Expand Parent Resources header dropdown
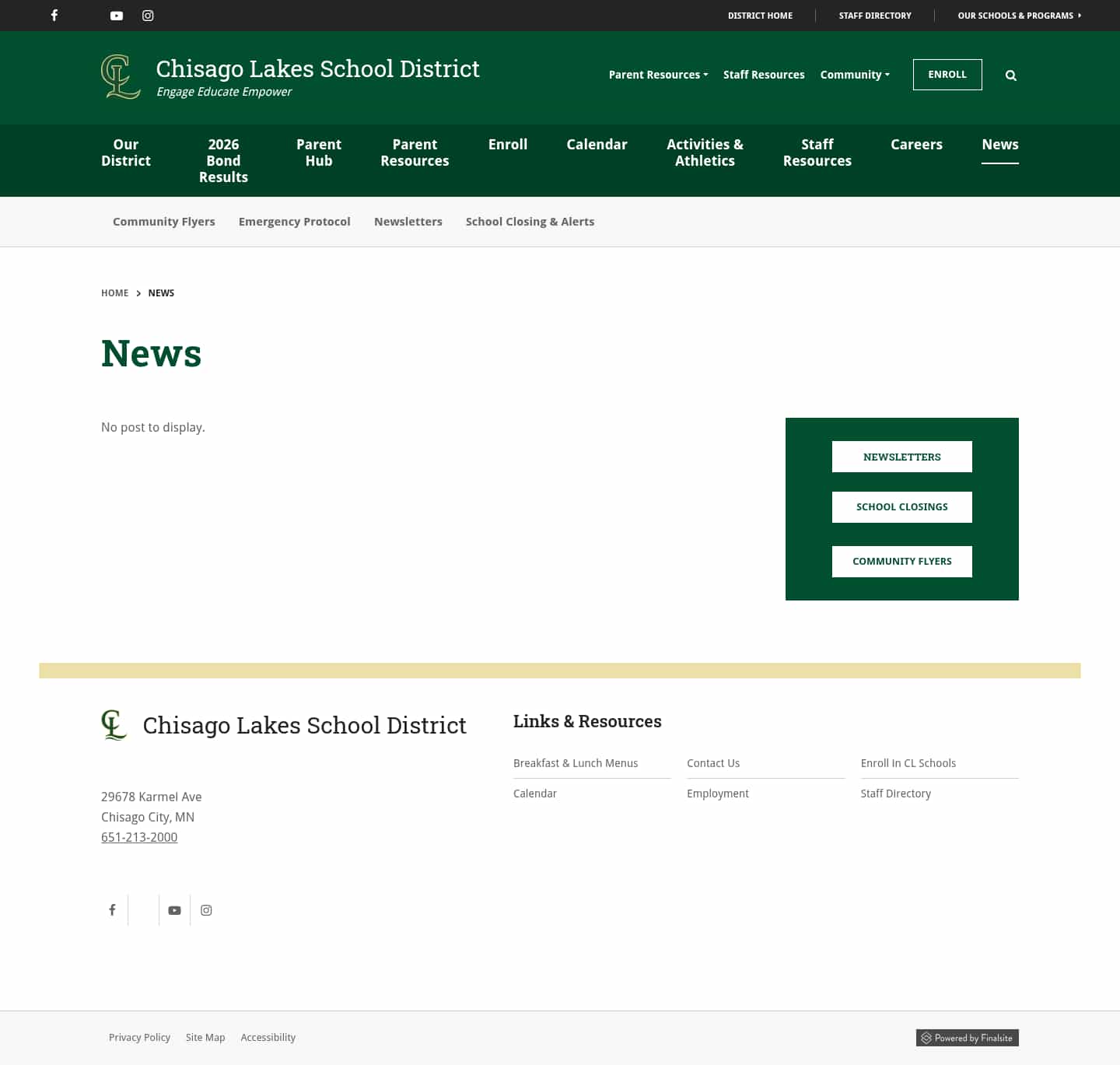 pos(658,75)
